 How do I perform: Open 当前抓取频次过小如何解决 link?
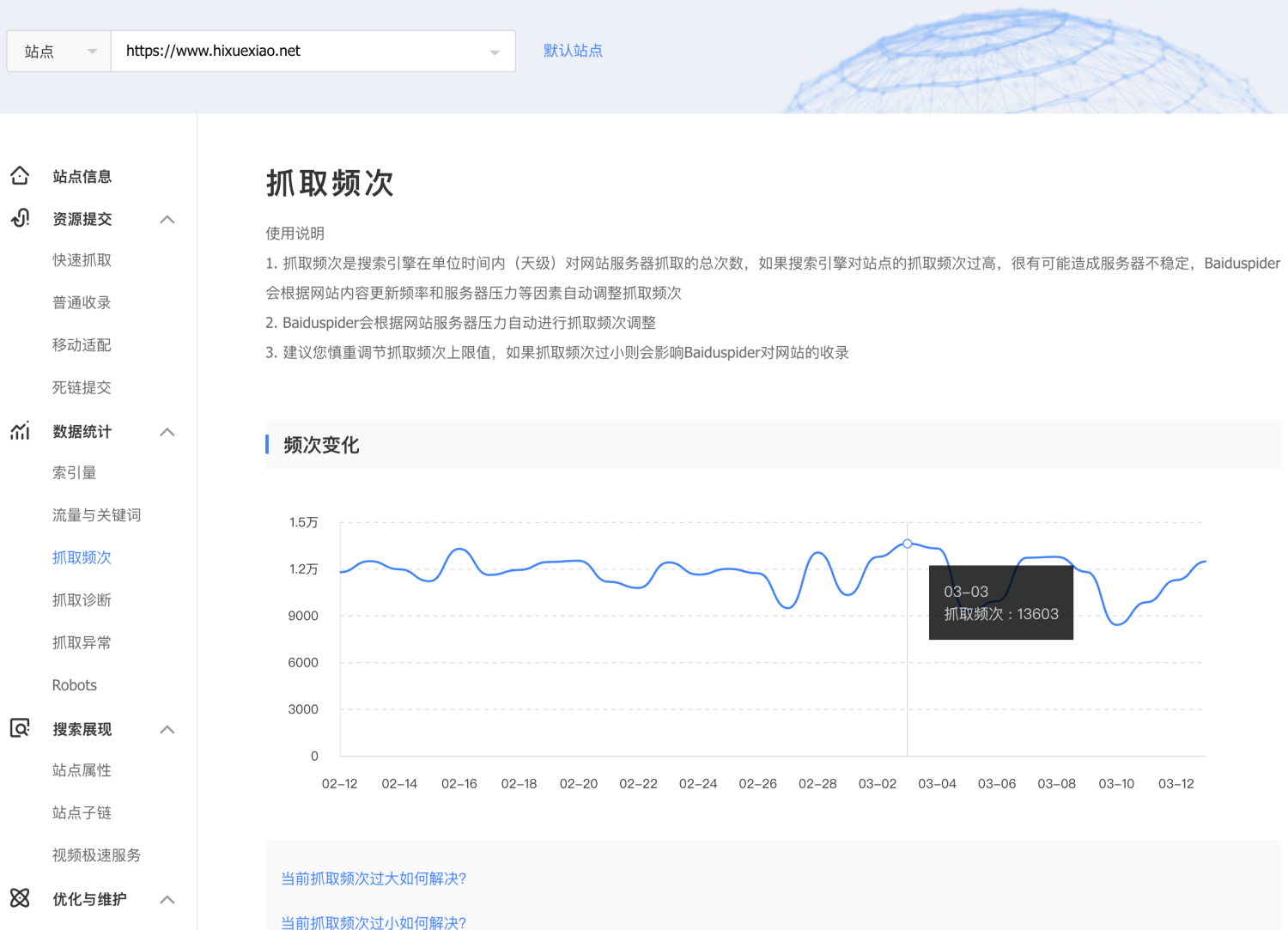click(x=374, y=922)
